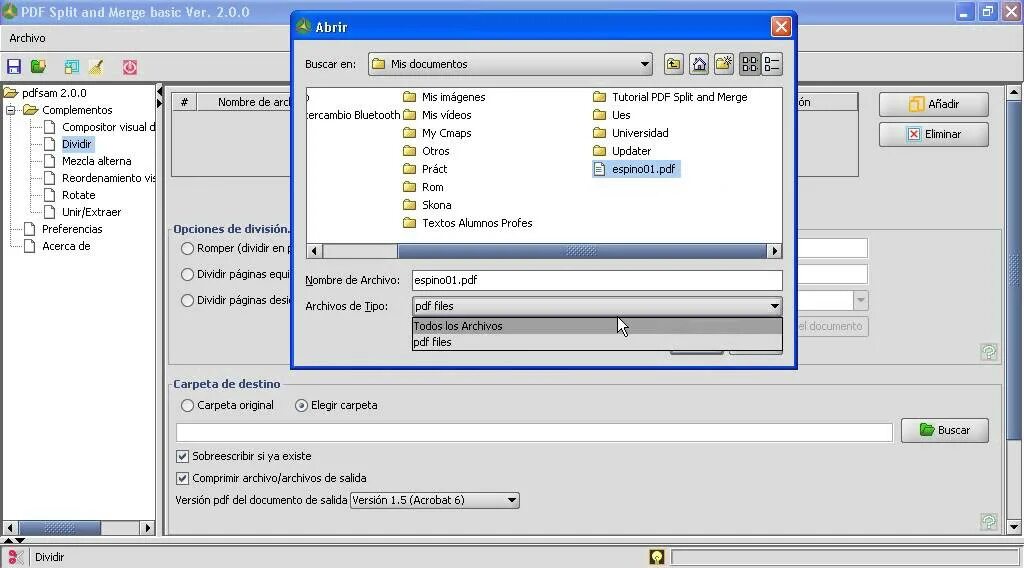Switch to list view in Abrir dialog
Viewport: 1024px width, 568px height.
(x=750, y=64)
